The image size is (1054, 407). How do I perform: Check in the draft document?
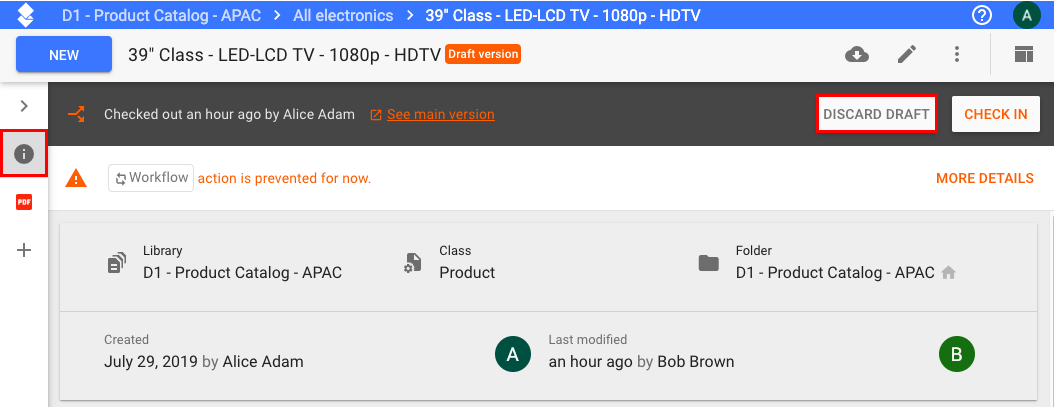[x=996, y=114]
